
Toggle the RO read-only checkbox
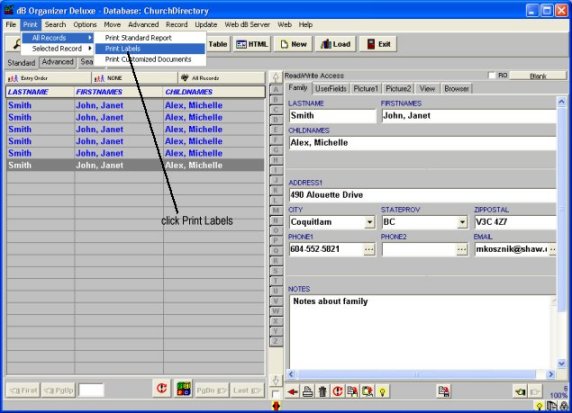492,75
